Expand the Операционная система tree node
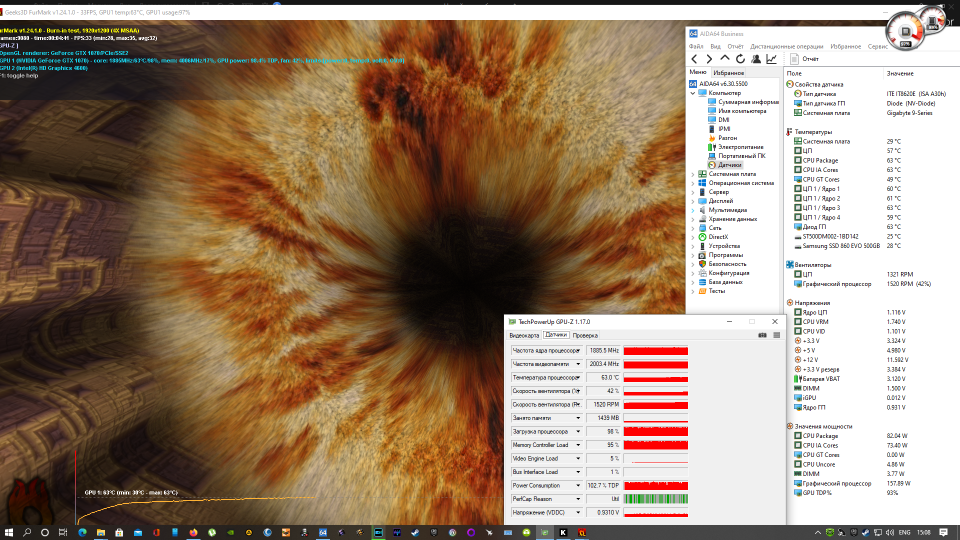The height and width of the screenshot is (540, 960). 693,183
